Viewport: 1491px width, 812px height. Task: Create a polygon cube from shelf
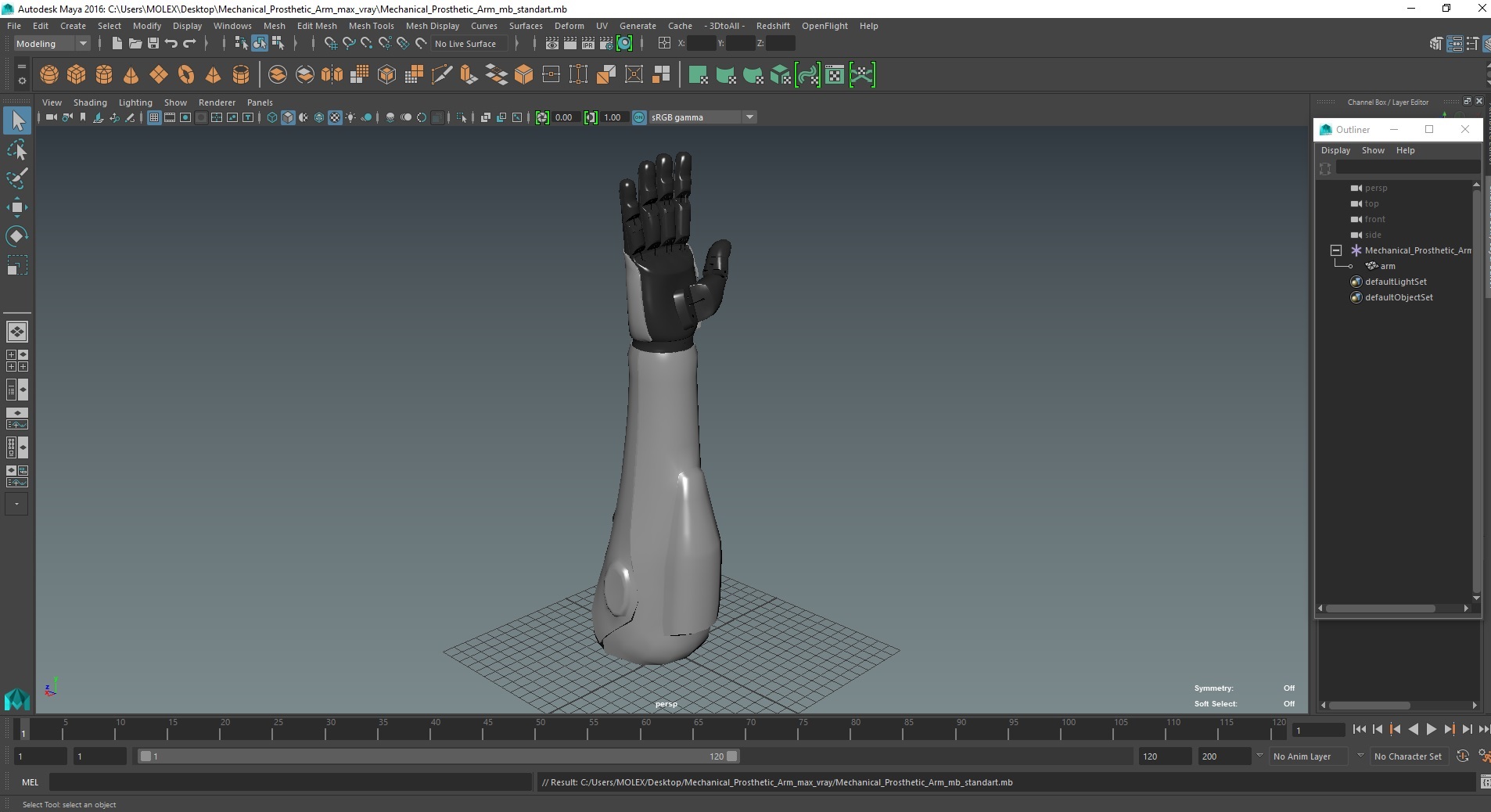click(x=77, y=75)
